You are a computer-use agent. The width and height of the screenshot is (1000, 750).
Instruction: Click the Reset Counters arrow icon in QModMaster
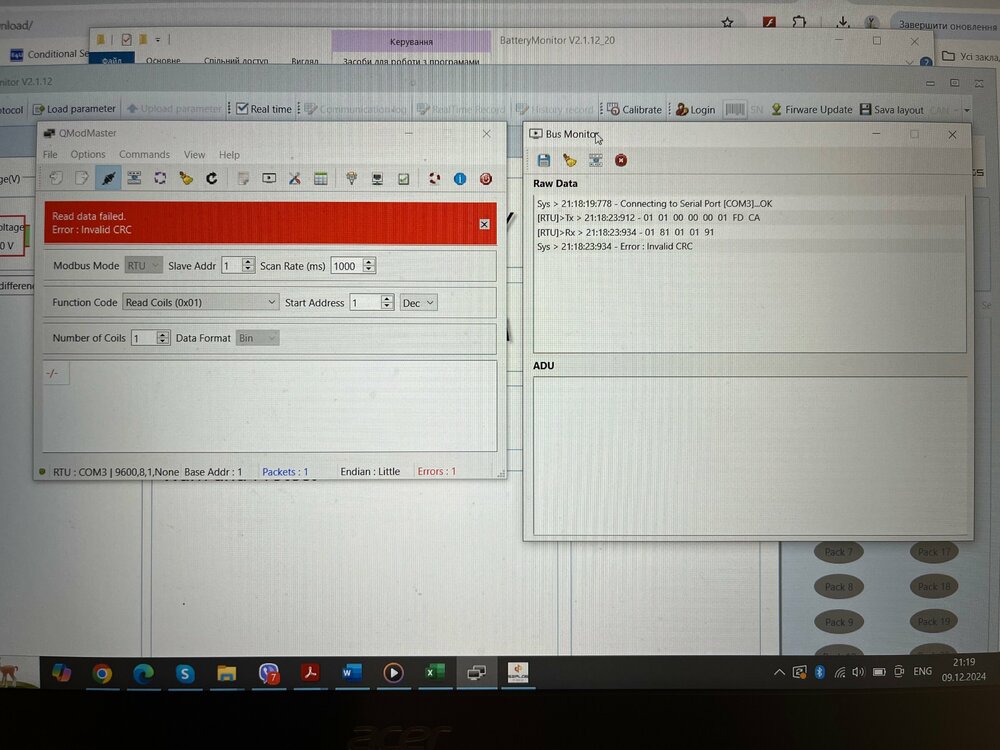(211, 179)
